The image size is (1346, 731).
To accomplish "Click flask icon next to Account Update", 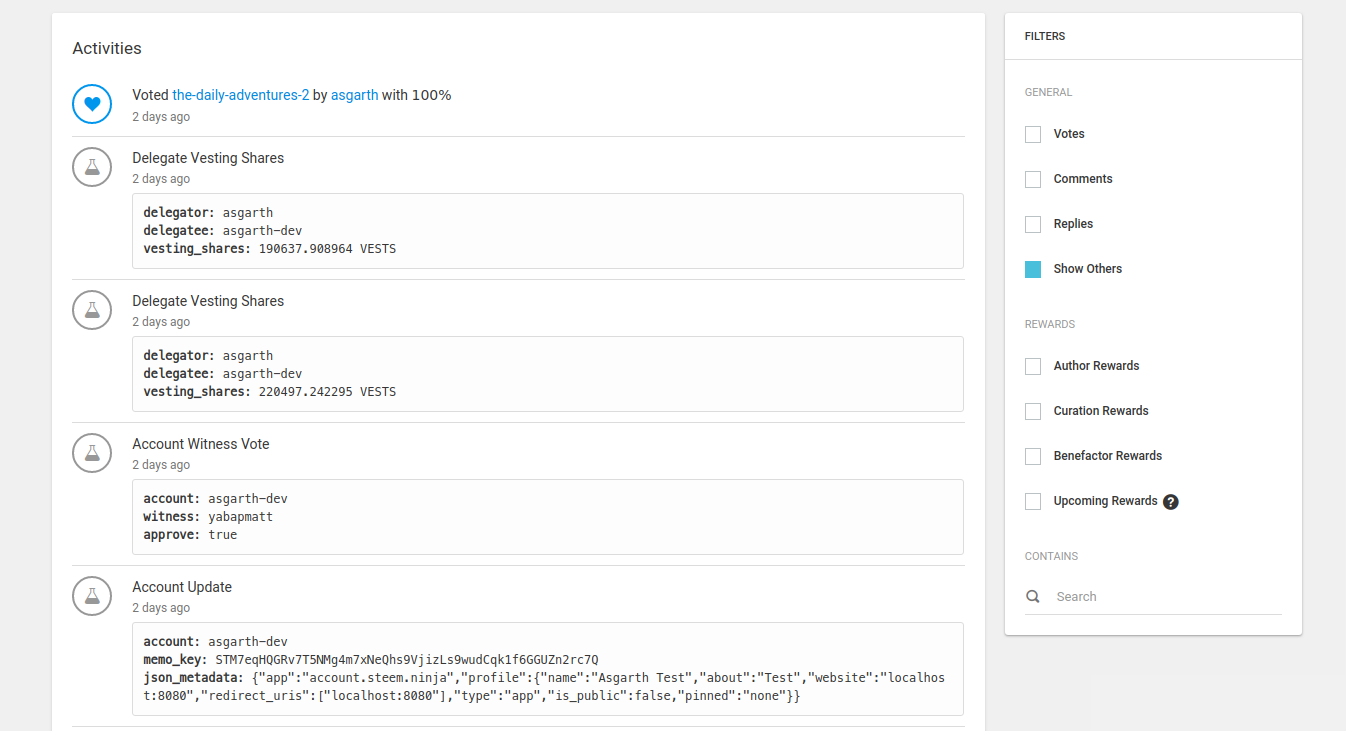I will point(92,596).
